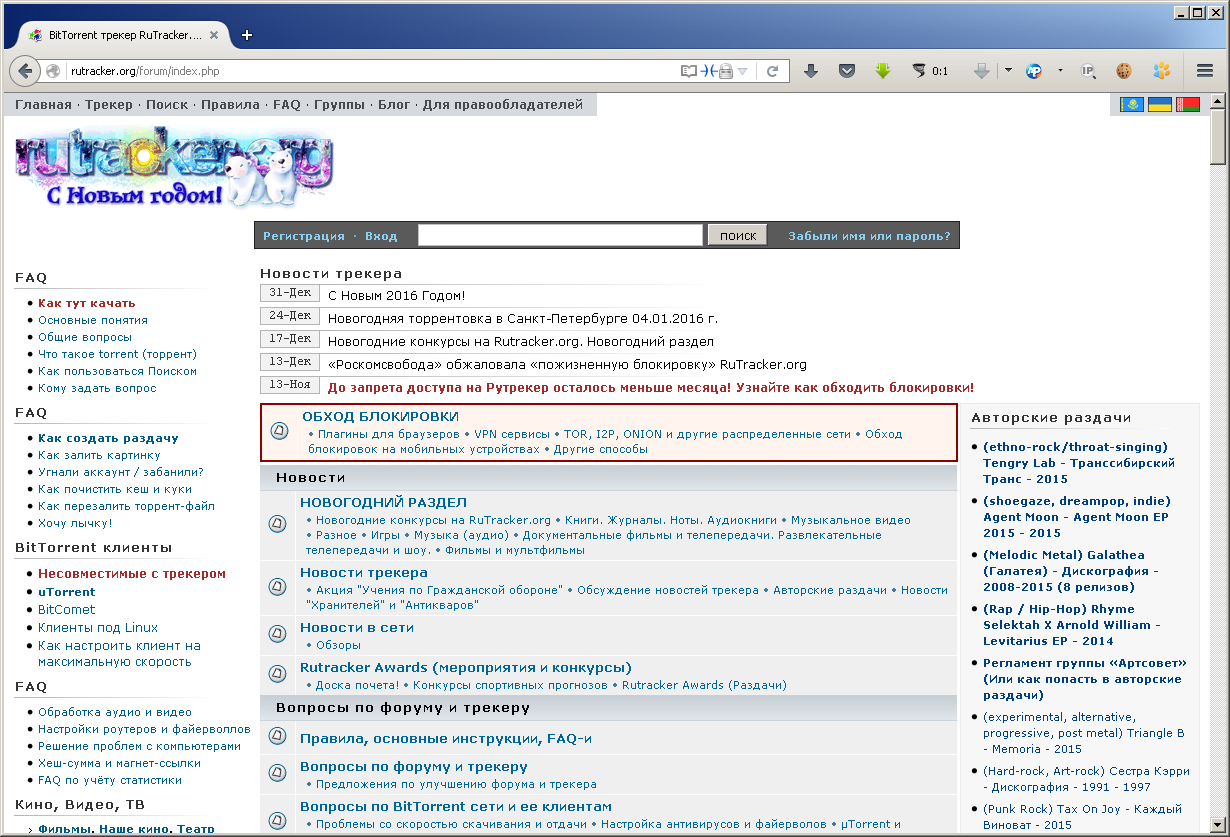Open Как создать раздачу link
Screen dimensions: 1230x837
click(x=108, y=438)
